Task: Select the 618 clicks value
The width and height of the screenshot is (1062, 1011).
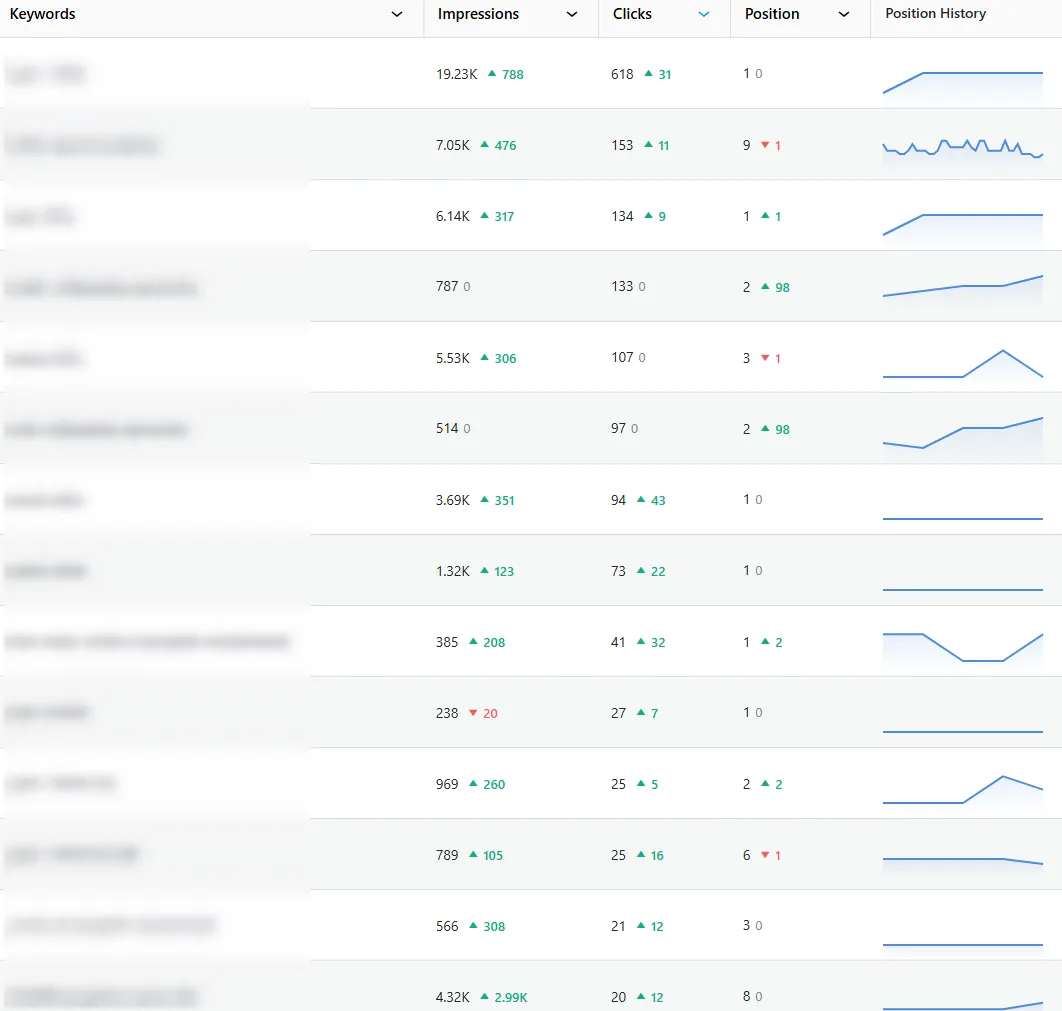Action: click(622, 74)
